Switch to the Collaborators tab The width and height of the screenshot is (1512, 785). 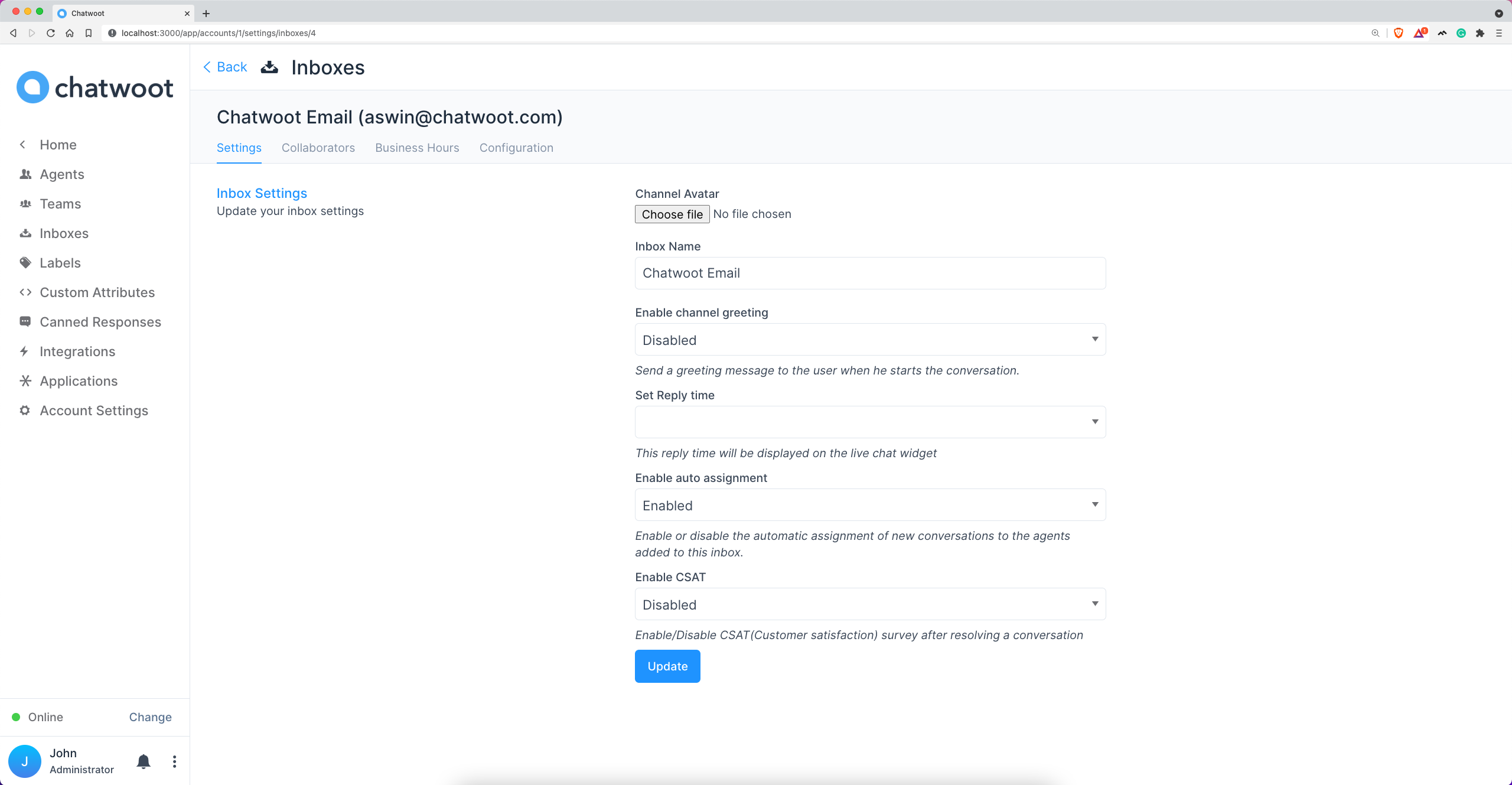[x=318, y=148]
